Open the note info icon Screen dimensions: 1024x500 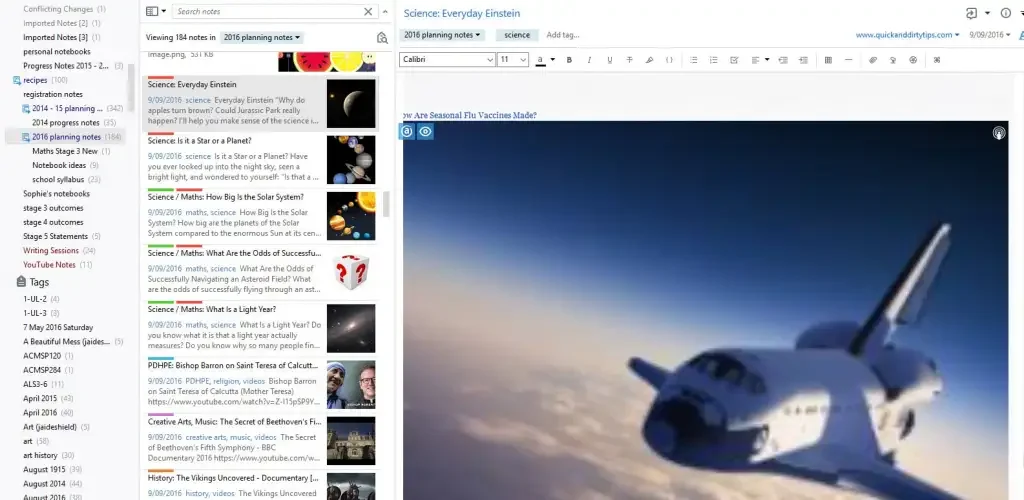point(1006,13)
